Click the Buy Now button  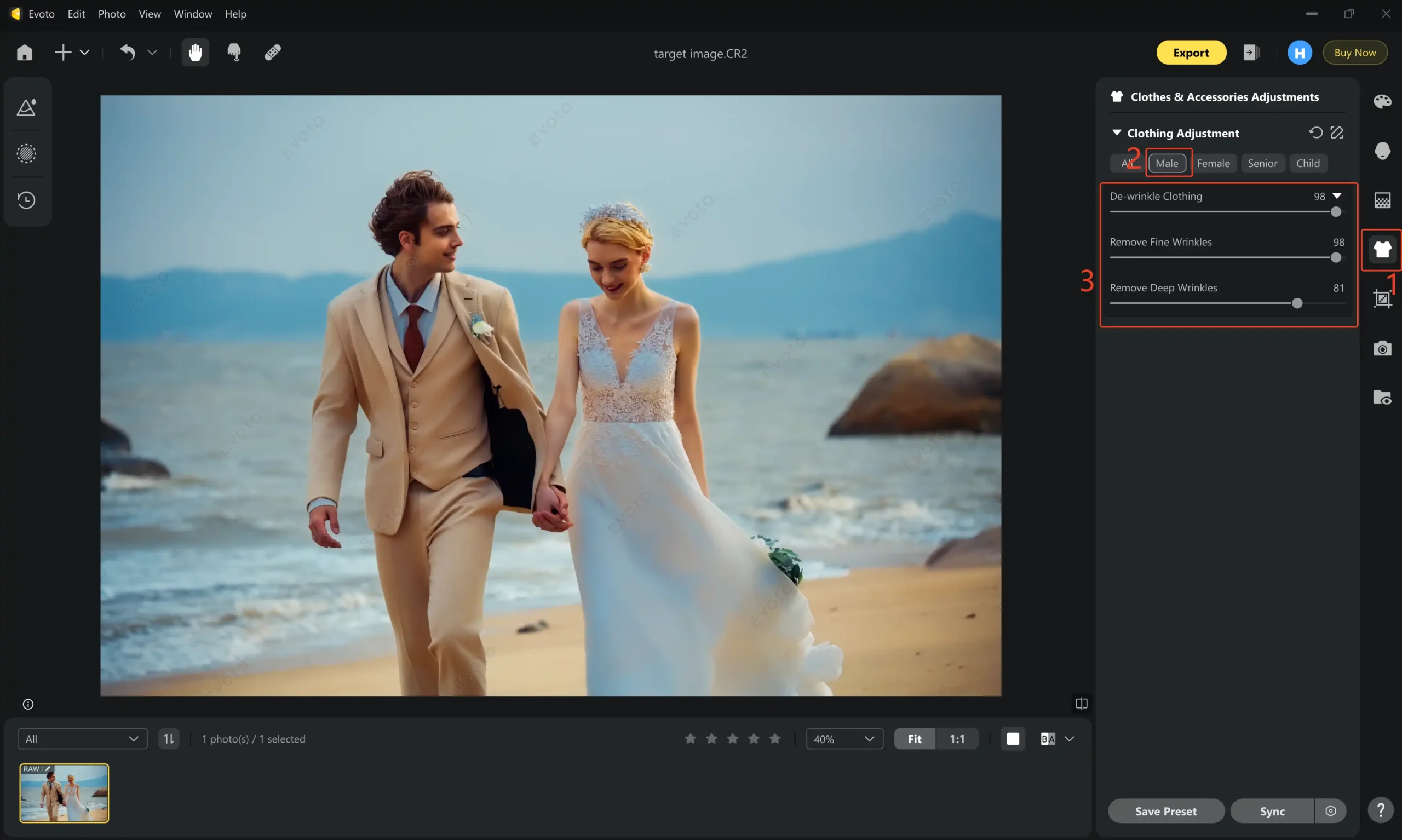click(1354, 53)
